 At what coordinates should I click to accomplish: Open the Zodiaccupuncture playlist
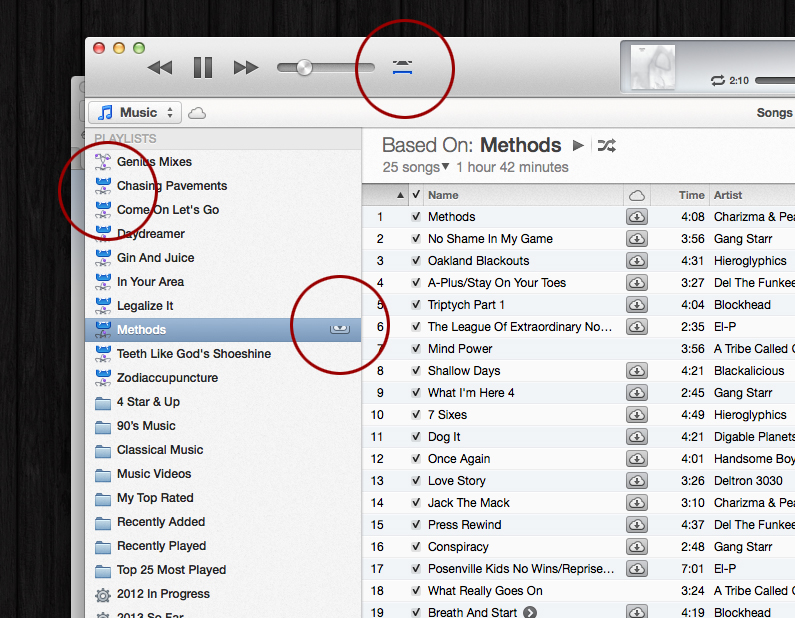pos(223,378)
